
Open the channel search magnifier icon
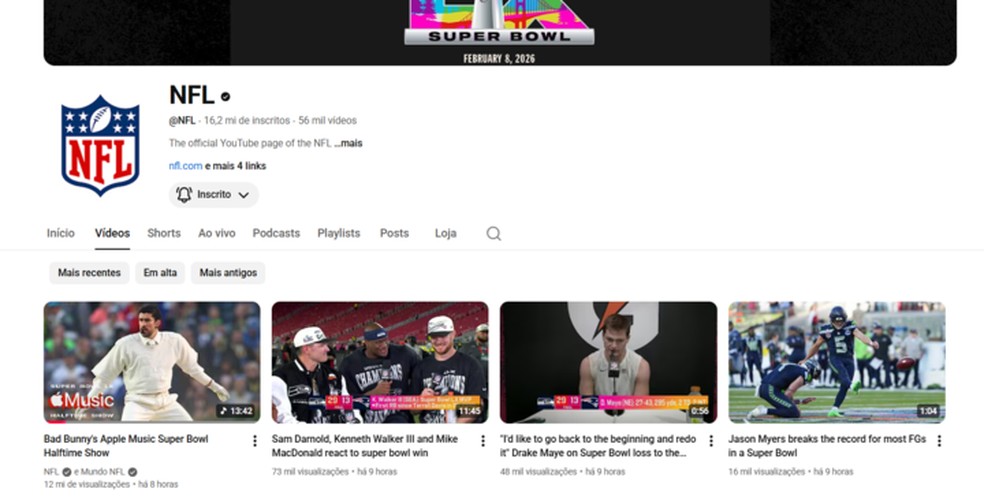pyautogui.click(x=494, y=233)
